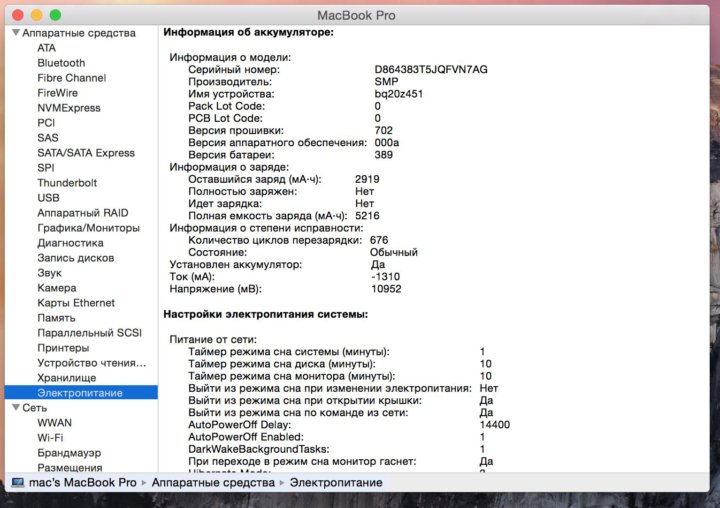The height and width of the screenshot is (508, 720).
Task: Open the Камера sidebar item
Action: click(x=56, y=288)
